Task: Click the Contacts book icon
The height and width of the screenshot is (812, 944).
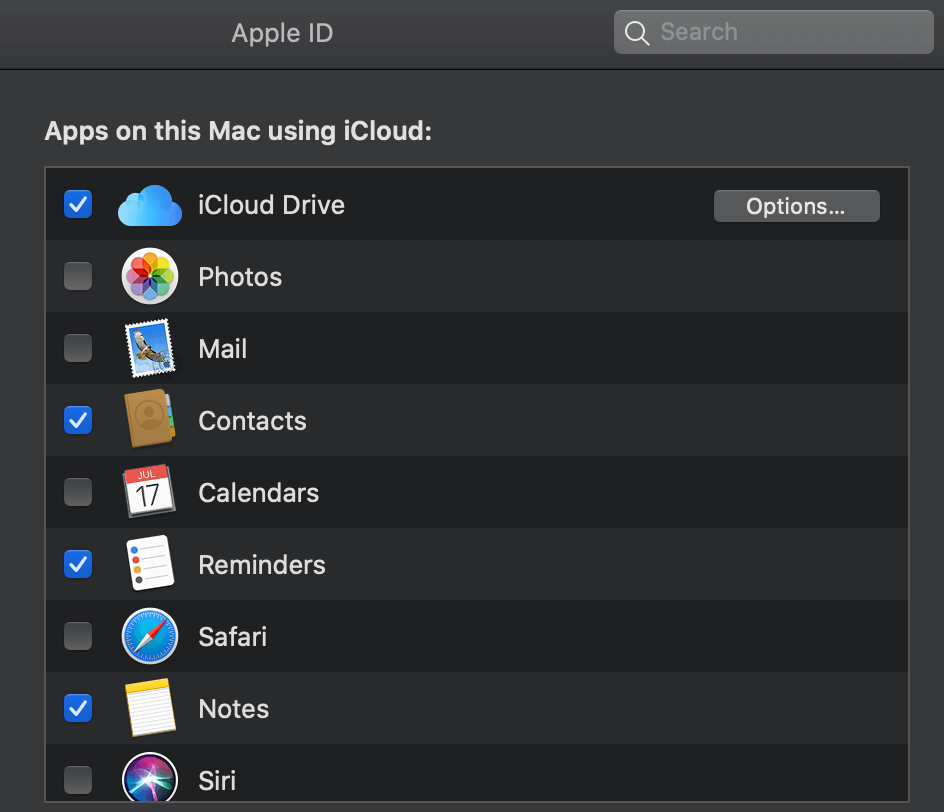Action: click(x=150, y=419)
